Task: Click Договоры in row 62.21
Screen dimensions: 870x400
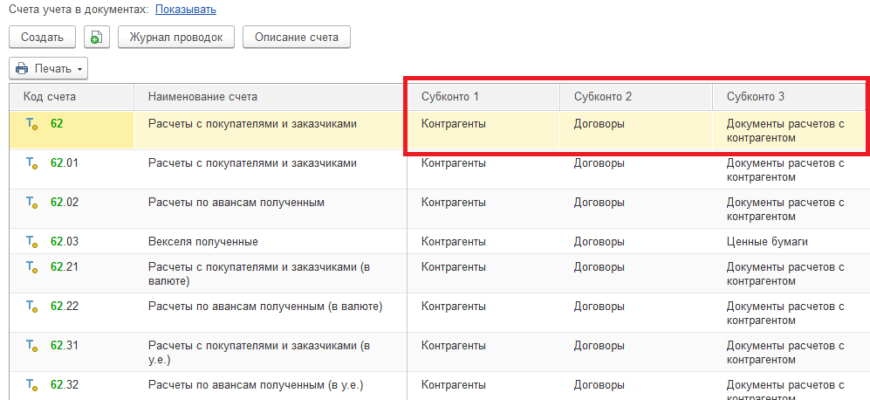Action: click(x=599, y=267)
